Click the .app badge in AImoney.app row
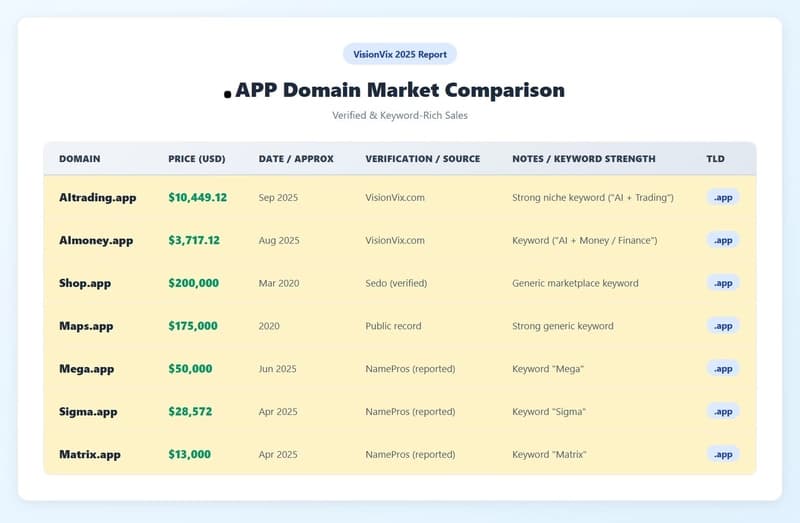Viewport: 800px width, 523px height. click(723, 240)
